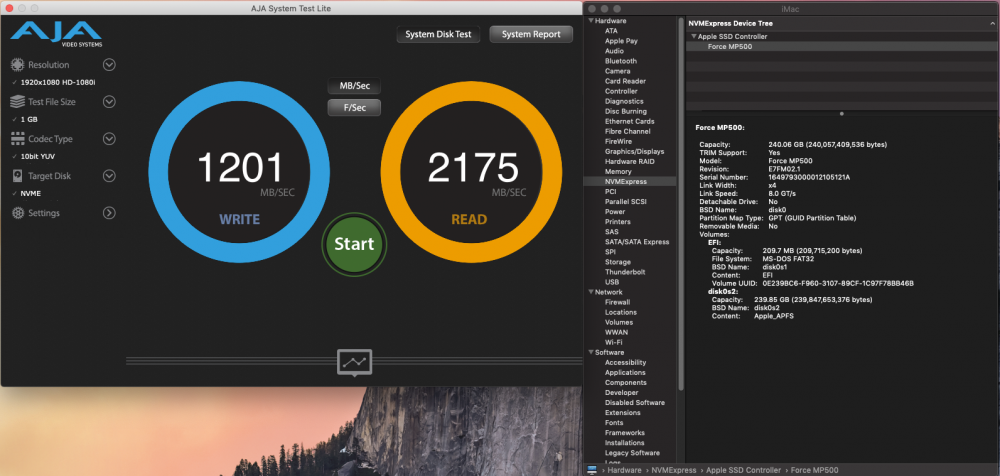1000x476 pixels.
Task: Select the 1 GB file size option
Action: click(x=29, y=120)
